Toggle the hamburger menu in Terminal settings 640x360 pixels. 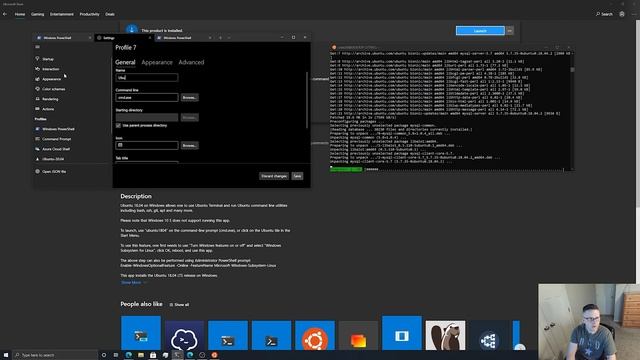[38, 47]
